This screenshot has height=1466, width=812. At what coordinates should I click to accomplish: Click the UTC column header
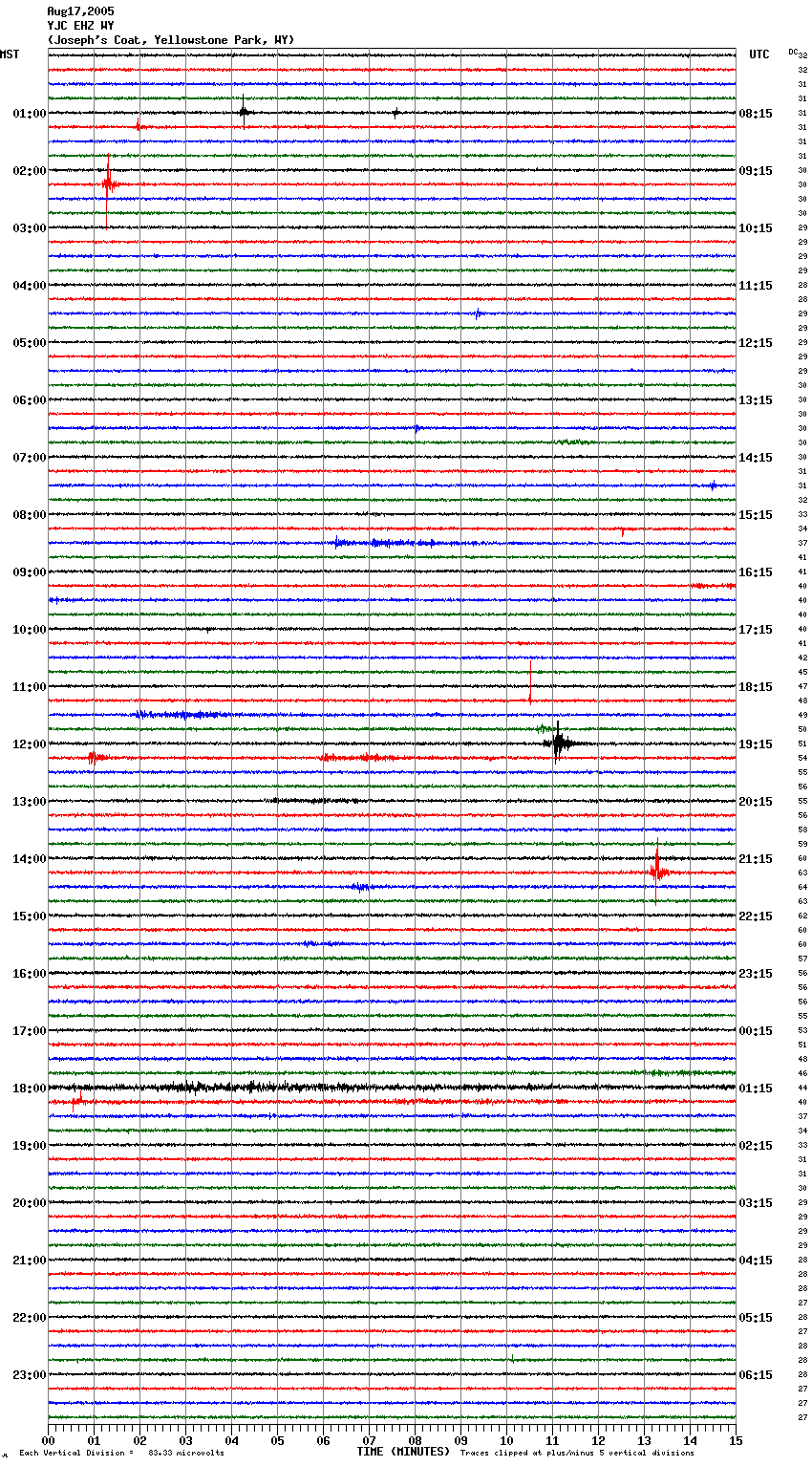coord(759,54)
